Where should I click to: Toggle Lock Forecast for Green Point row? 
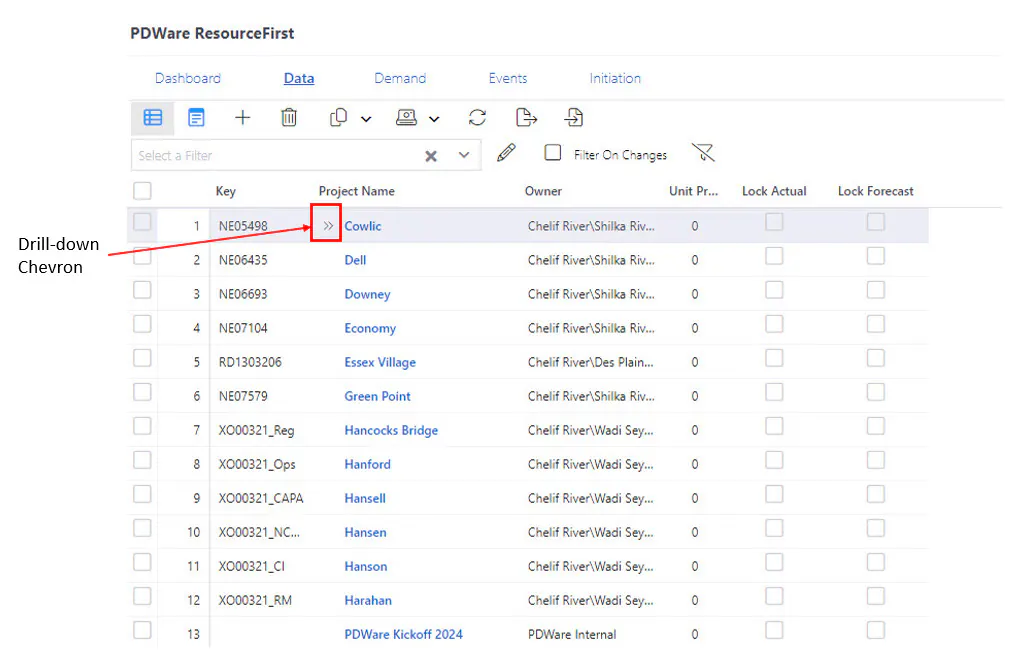point(876,392)
